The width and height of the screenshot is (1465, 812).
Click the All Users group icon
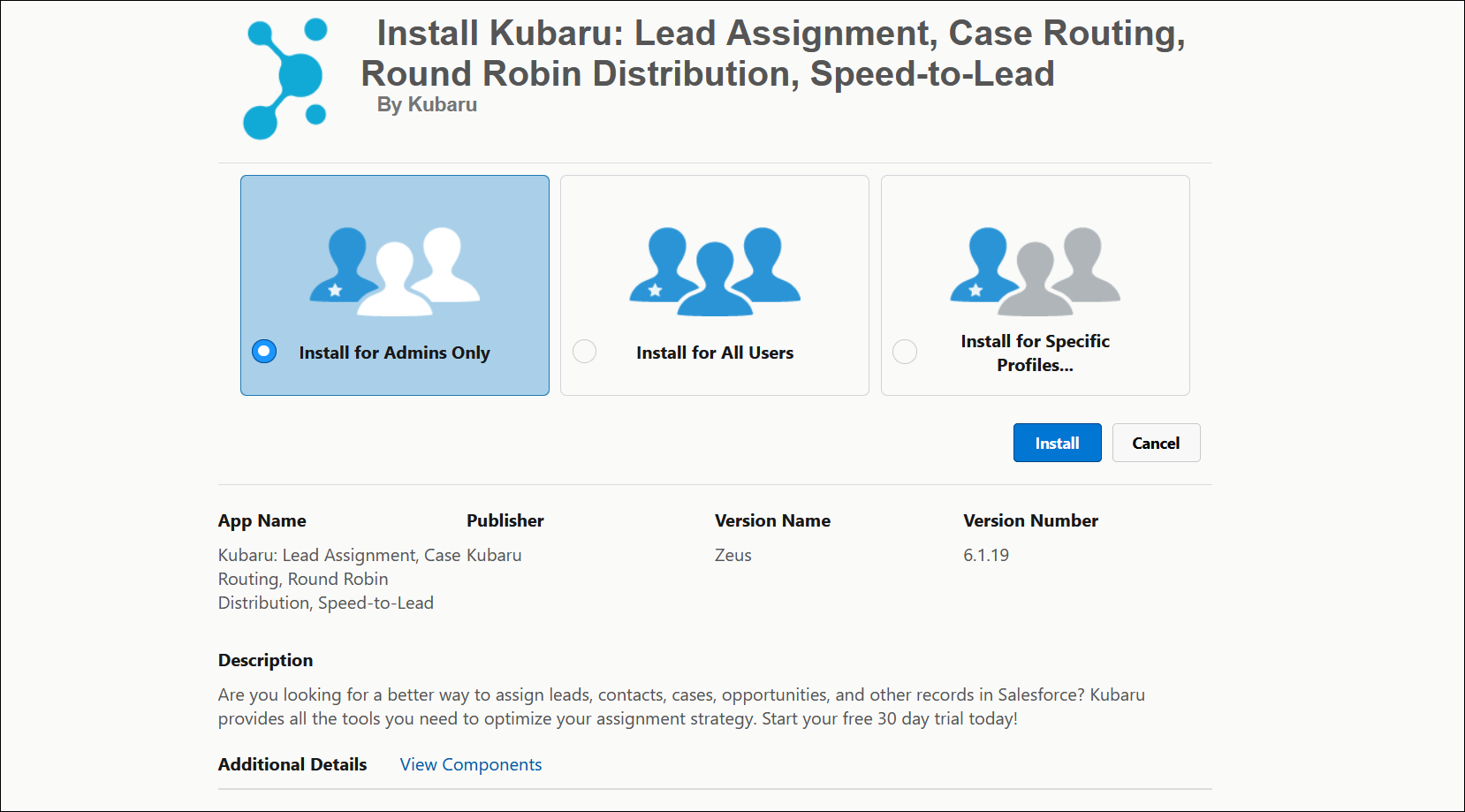click(x=715, y=271)
